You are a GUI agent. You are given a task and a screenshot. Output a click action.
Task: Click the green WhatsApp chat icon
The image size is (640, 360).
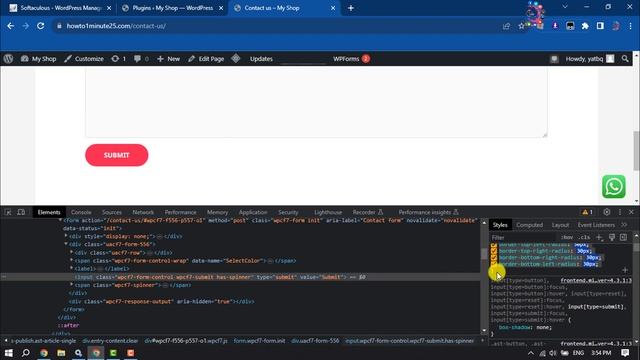click(x=613, y=187)
